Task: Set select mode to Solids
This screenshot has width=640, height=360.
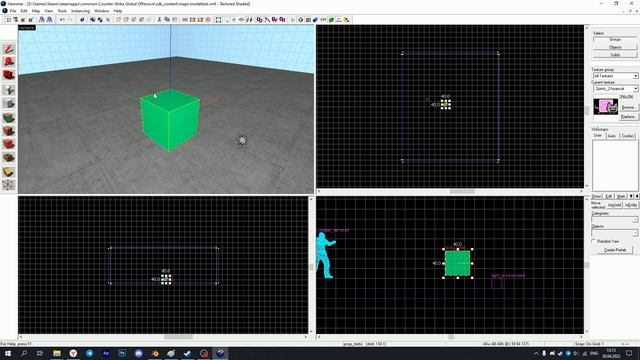Action: pyautogui.click(x=615, y=54)
